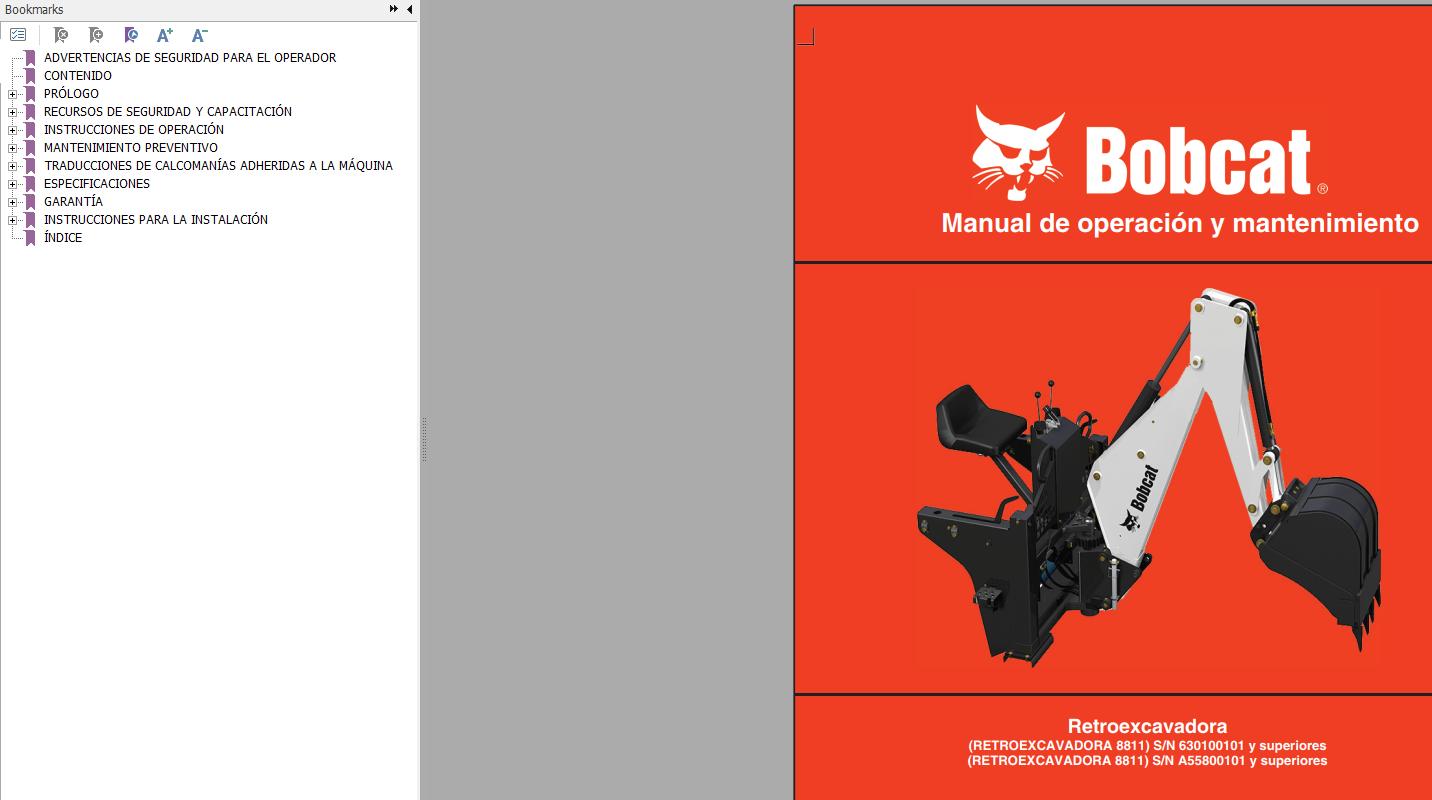
Task: Go to ESPECIFICACIONES section
Action: point(97,184)
